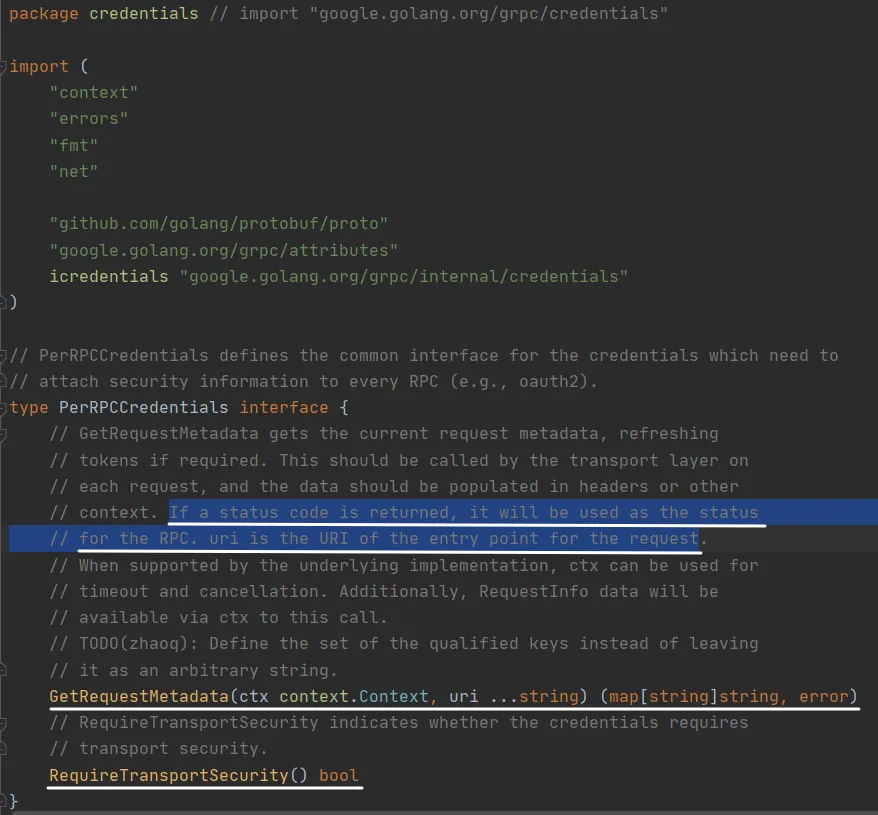This screenshot has height=815, width=878.
Task: Toggle fold marker beside import closing parenthesis
Action: coord(3,303)
